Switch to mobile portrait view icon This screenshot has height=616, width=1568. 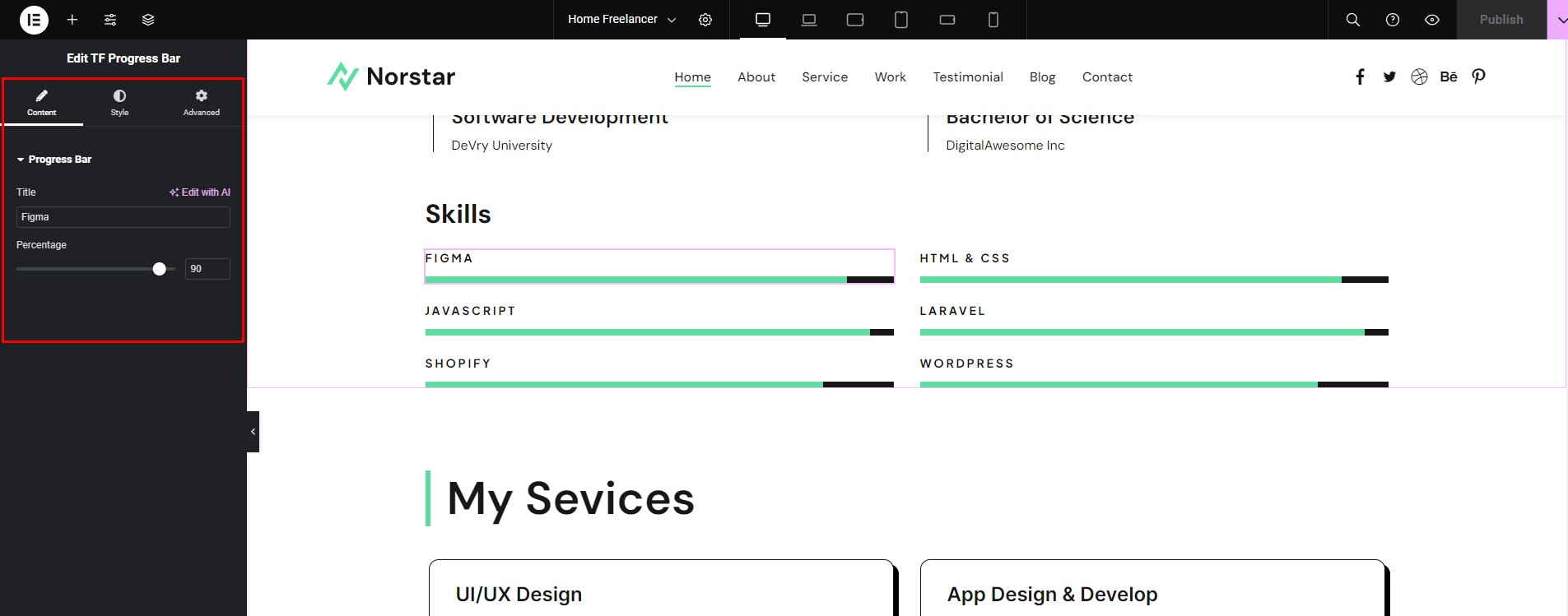click(993, 20)
